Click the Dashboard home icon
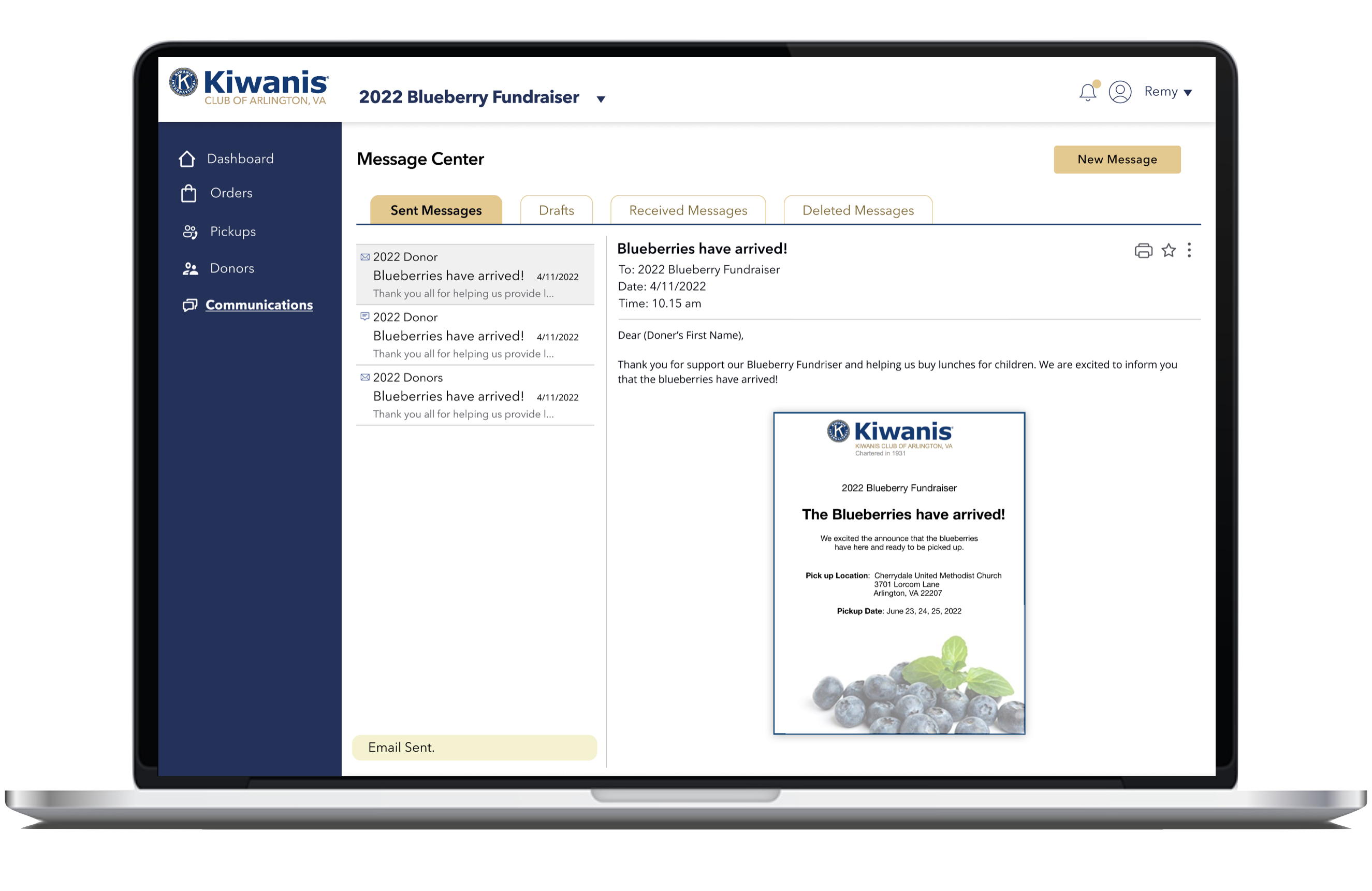This screenshot has width=1372, height=891. coord(187,159)
